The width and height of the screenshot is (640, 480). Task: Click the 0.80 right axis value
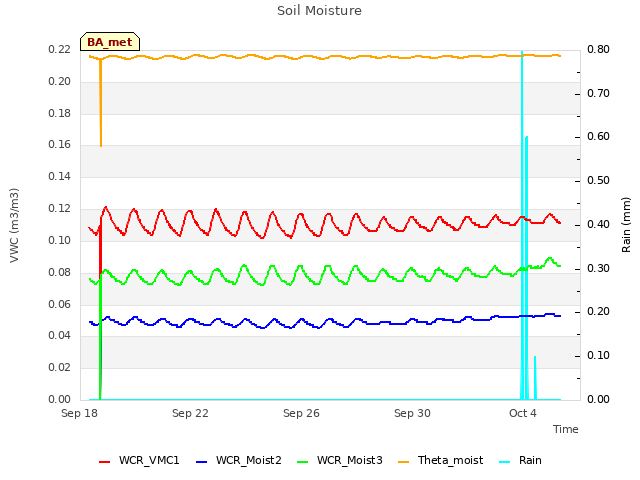pyautogui.click(x=598, y=50)
